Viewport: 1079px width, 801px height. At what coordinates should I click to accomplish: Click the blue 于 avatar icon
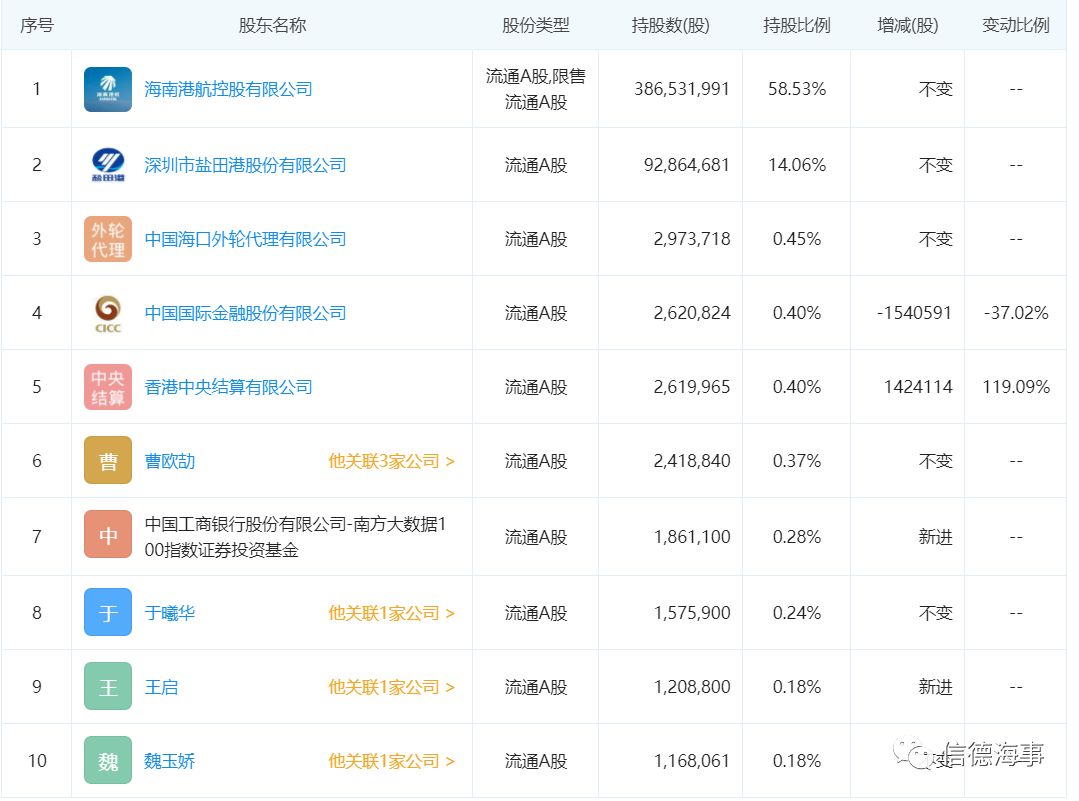[x=108, y=613]
